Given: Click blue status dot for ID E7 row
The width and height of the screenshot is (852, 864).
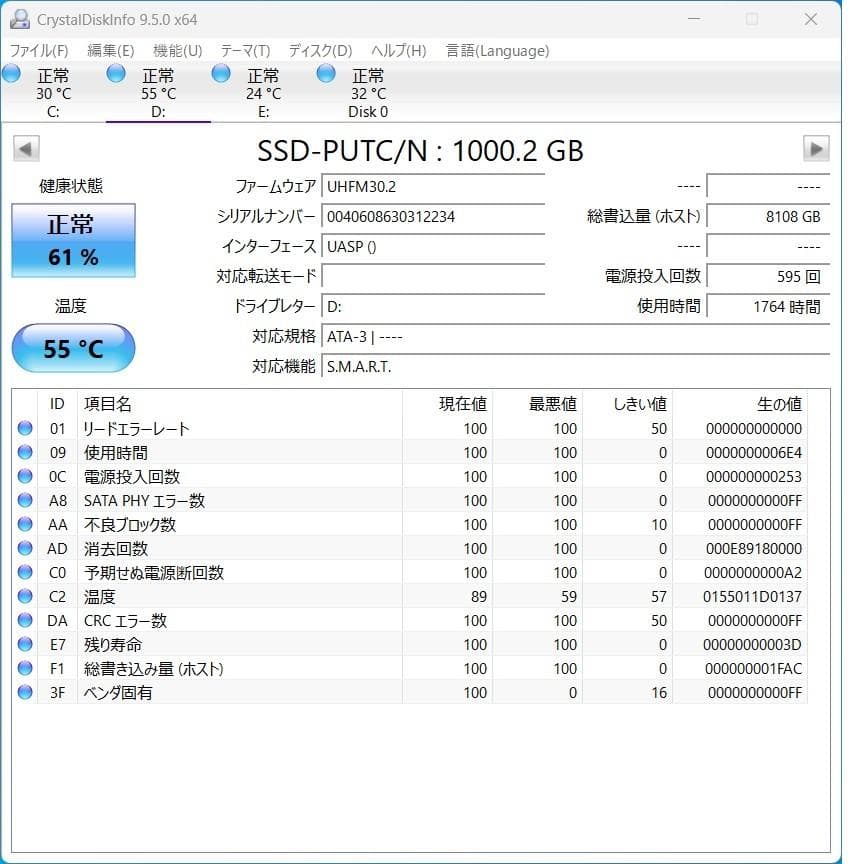Looking at the screenshot, I should pos(25,644).
